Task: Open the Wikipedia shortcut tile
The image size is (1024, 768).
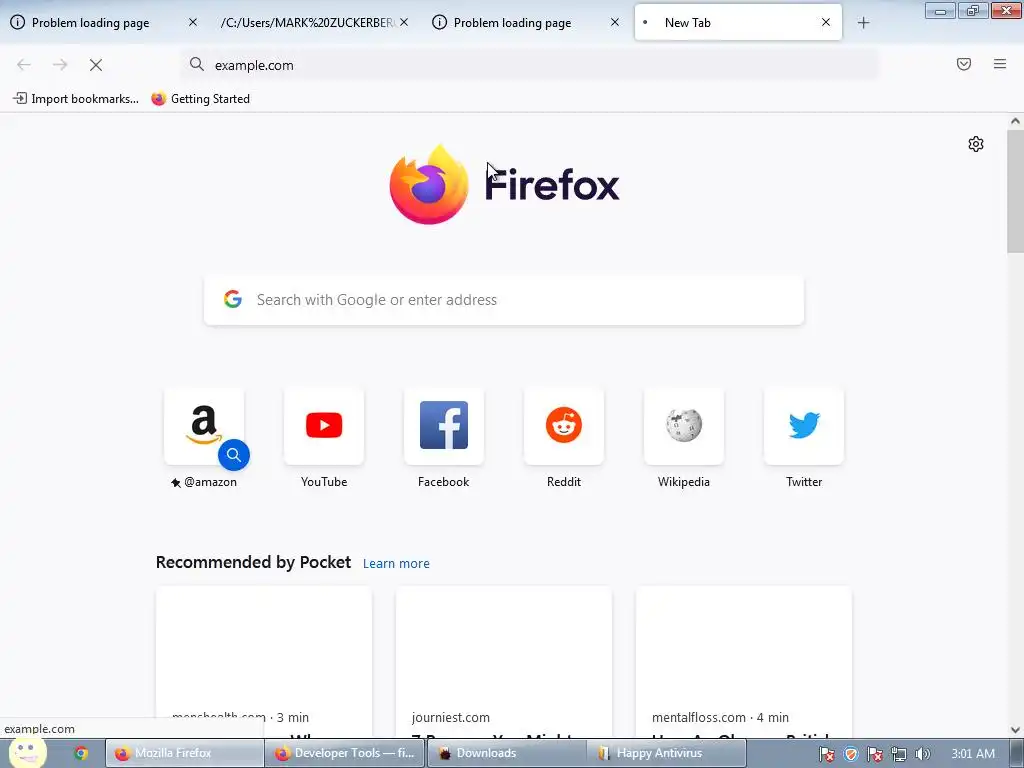Action: 684,426
